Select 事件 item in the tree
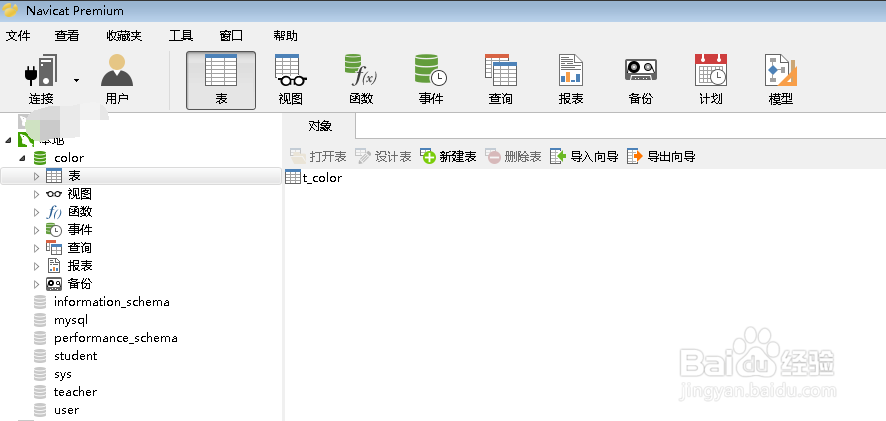Image resolution: width=886 pixels, height=421 pixels. point(80,230)
